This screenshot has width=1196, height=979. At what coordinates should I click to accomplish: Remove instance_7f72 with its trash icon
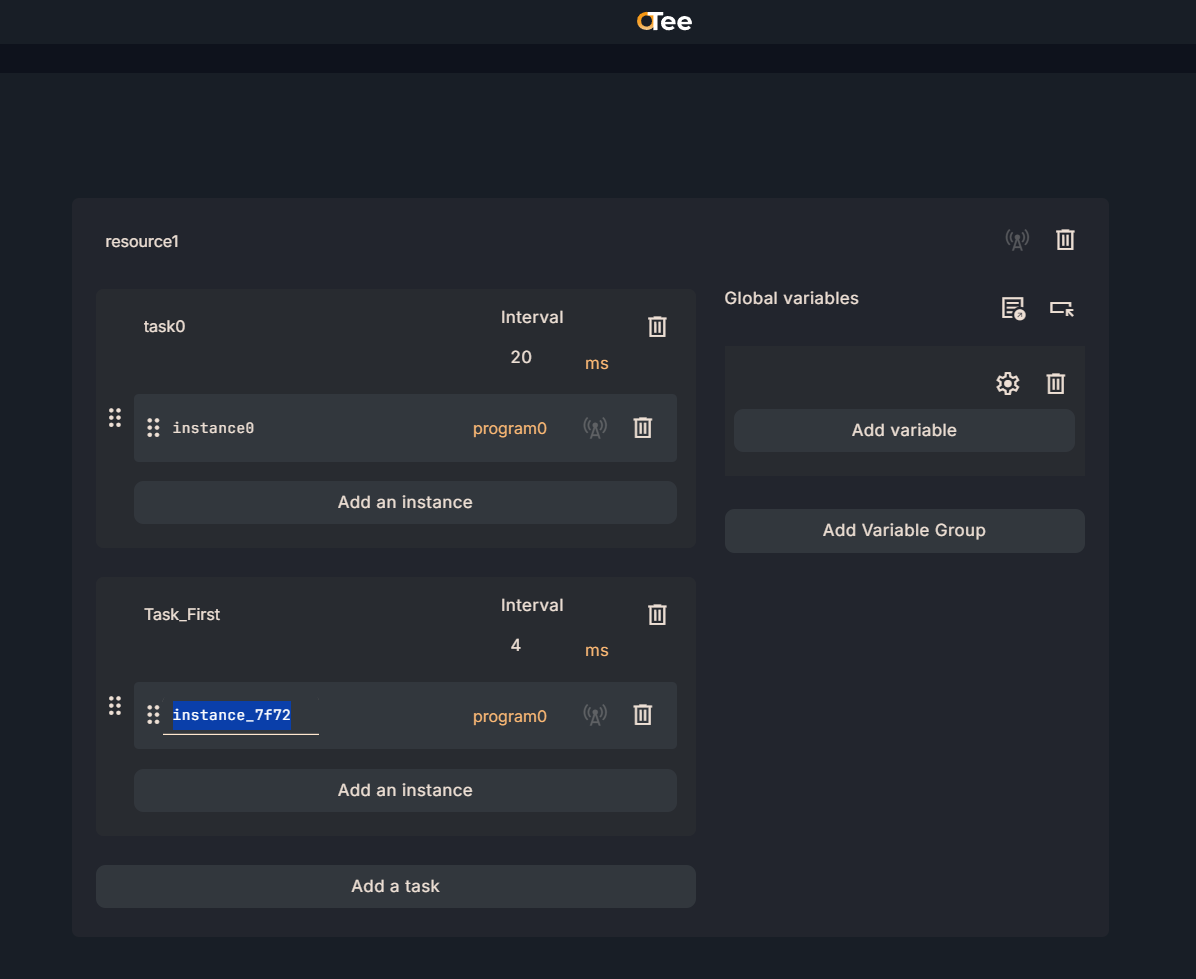643,715
